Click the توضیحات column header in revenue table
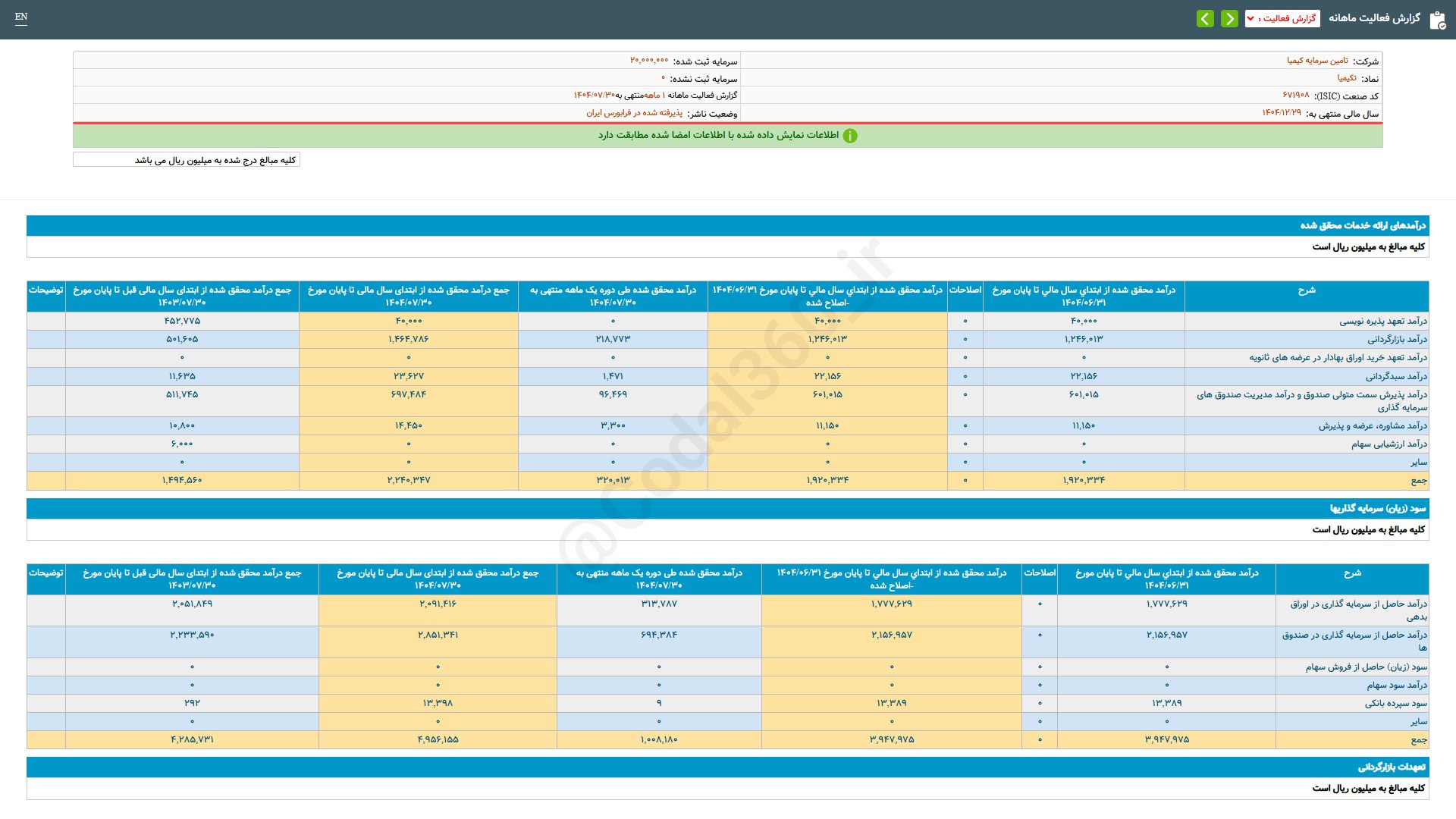This screenshot has width=1456, height=819. (x=45, y=290)
